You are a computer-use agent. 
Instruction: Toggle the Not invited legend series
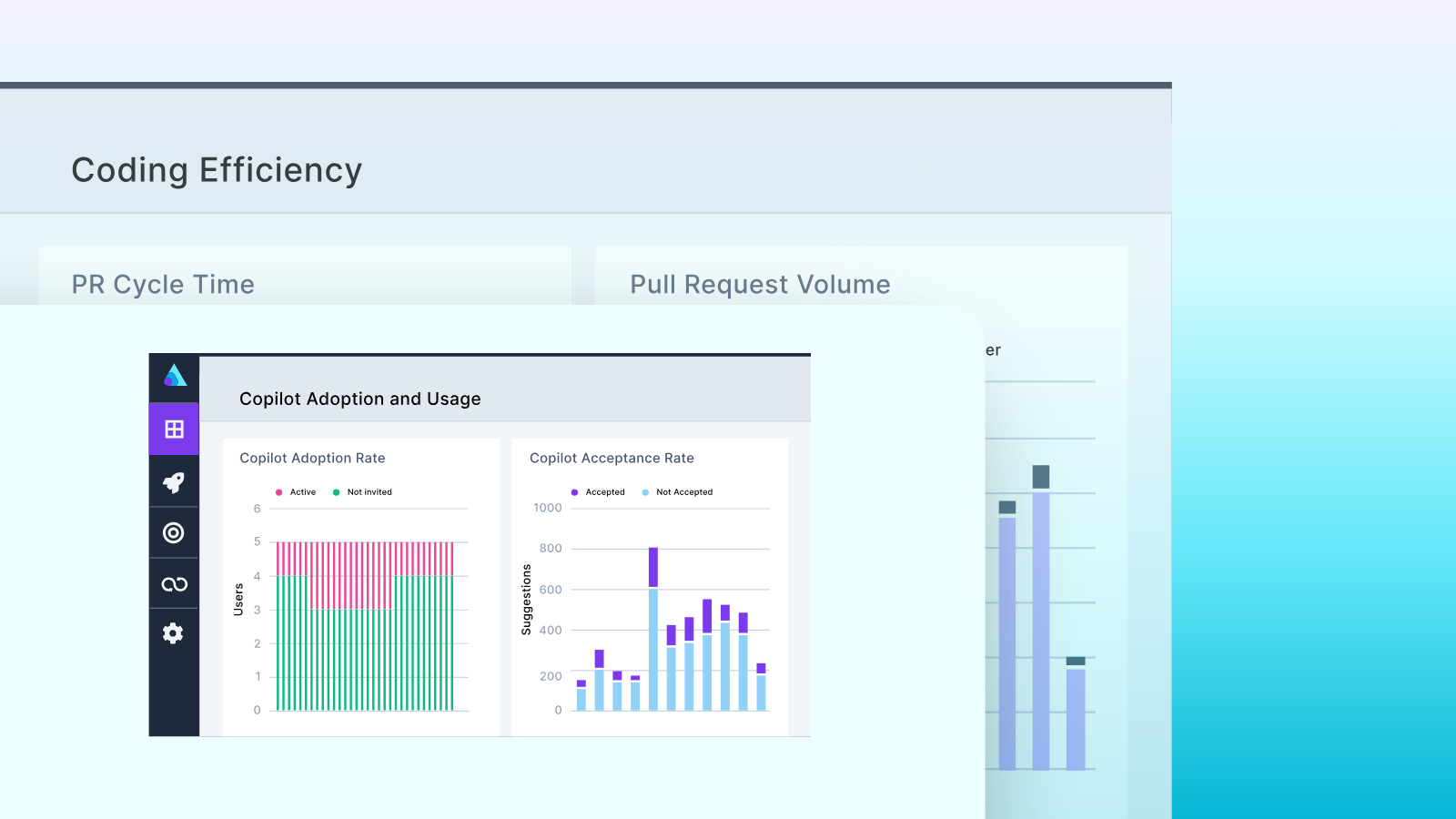[369, 492]
